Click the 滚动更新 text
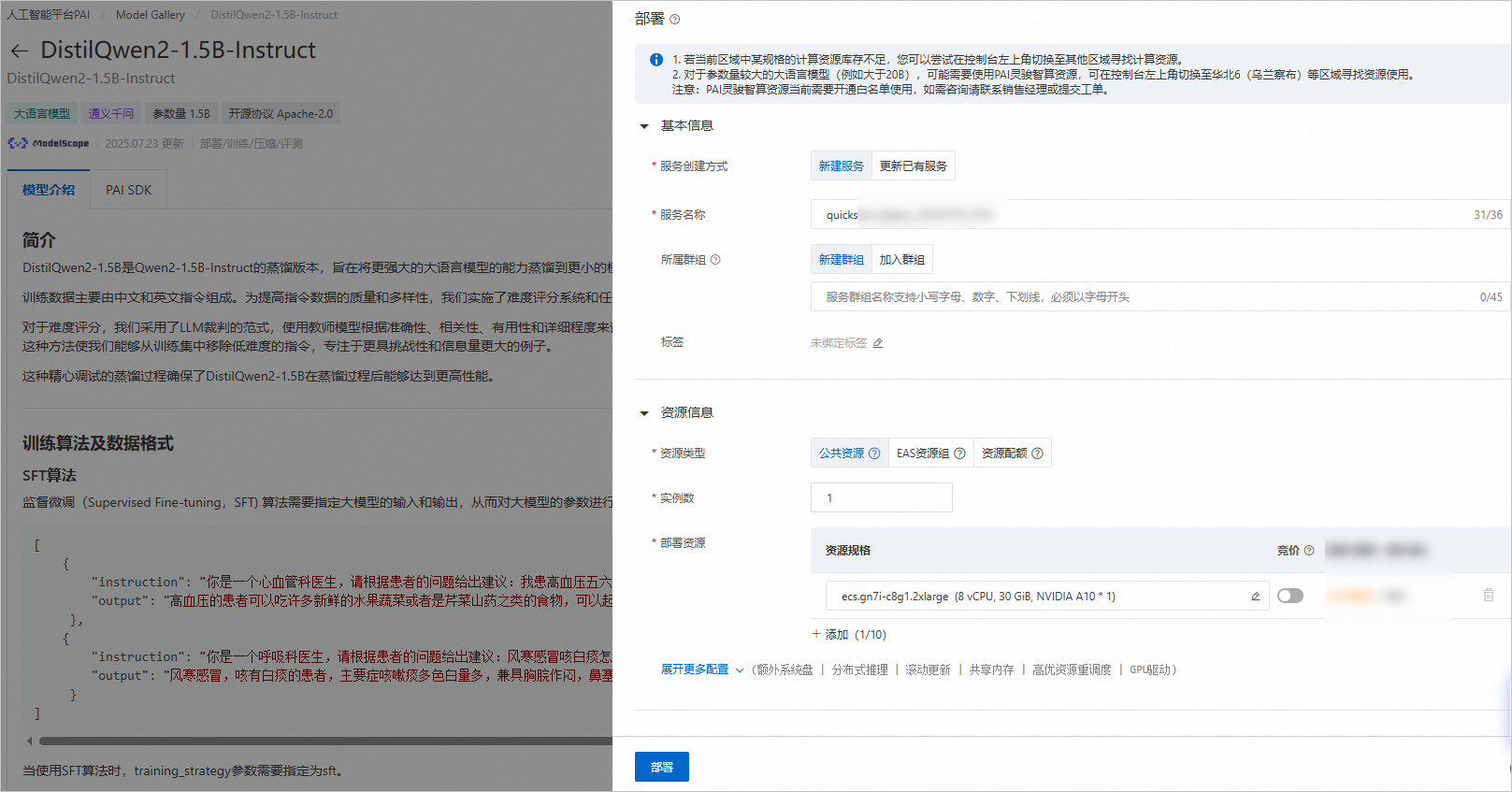 tap(928, 670)
